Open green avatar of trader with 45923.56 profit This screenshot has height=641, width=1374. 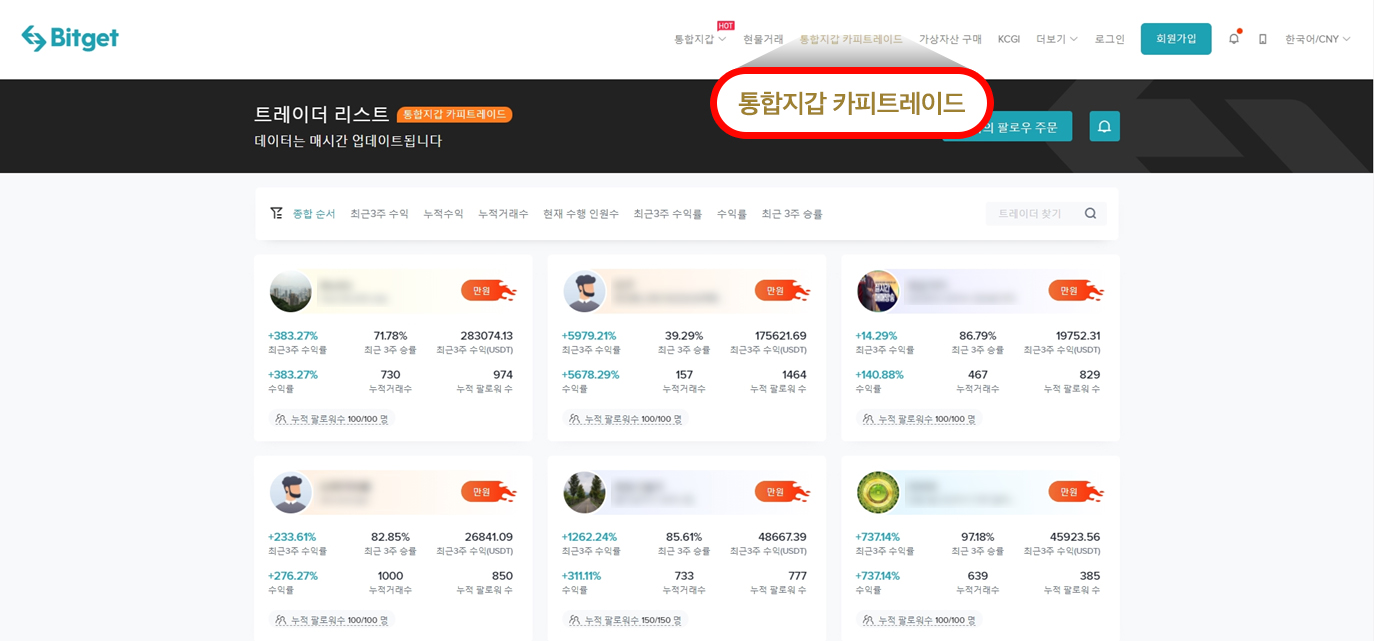[878, 492]
